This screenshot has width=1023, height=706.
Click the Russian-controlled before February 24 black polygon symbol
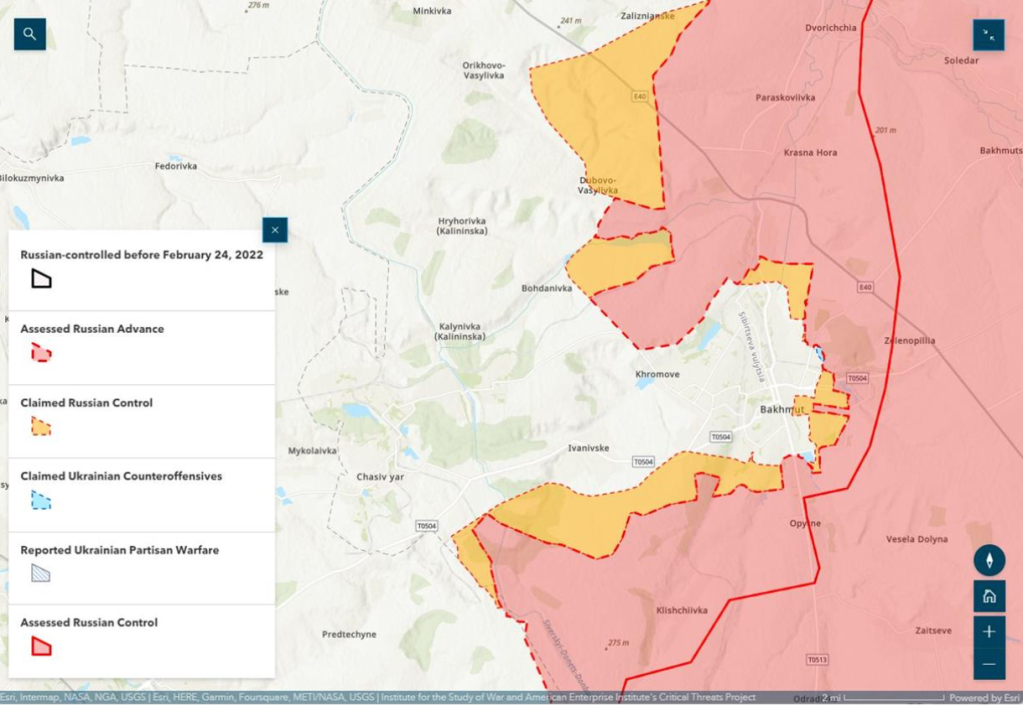[41, 279]
